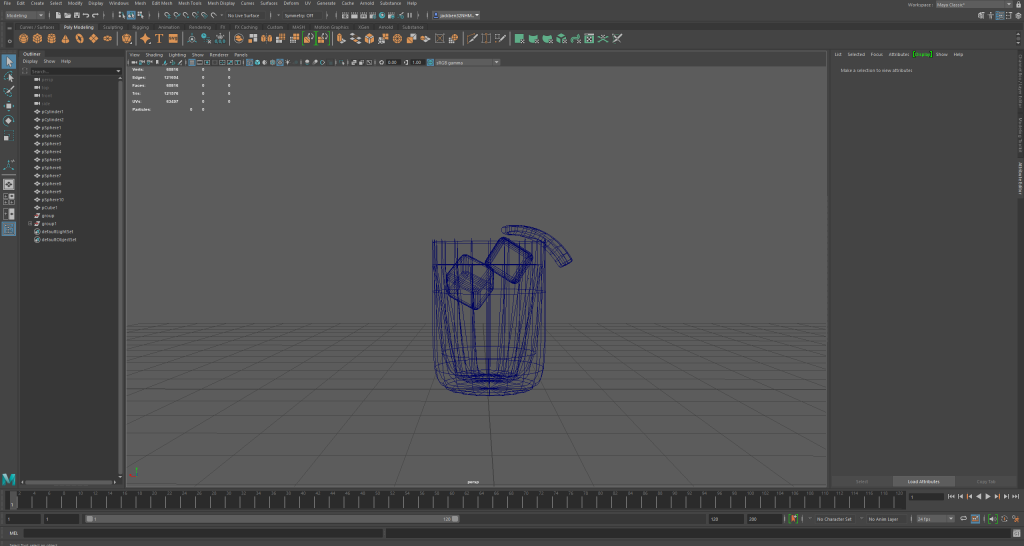Open the Modeling menu set dropdown

coord(25,15)
